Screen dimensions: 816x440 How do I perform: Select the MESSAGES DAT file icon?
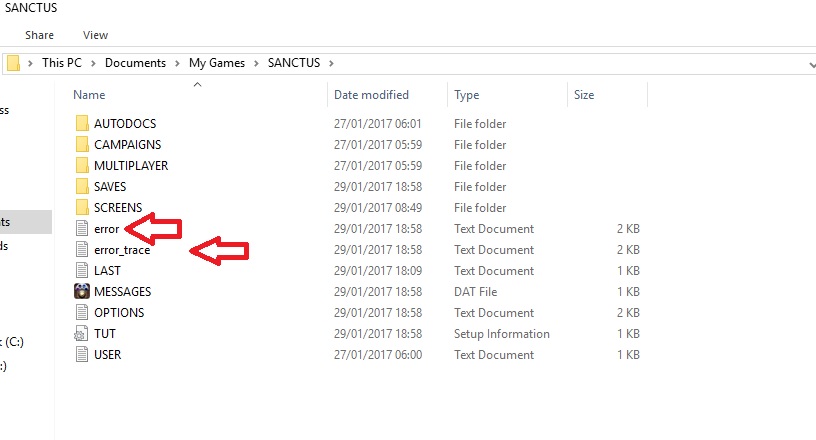pos(82,292)
